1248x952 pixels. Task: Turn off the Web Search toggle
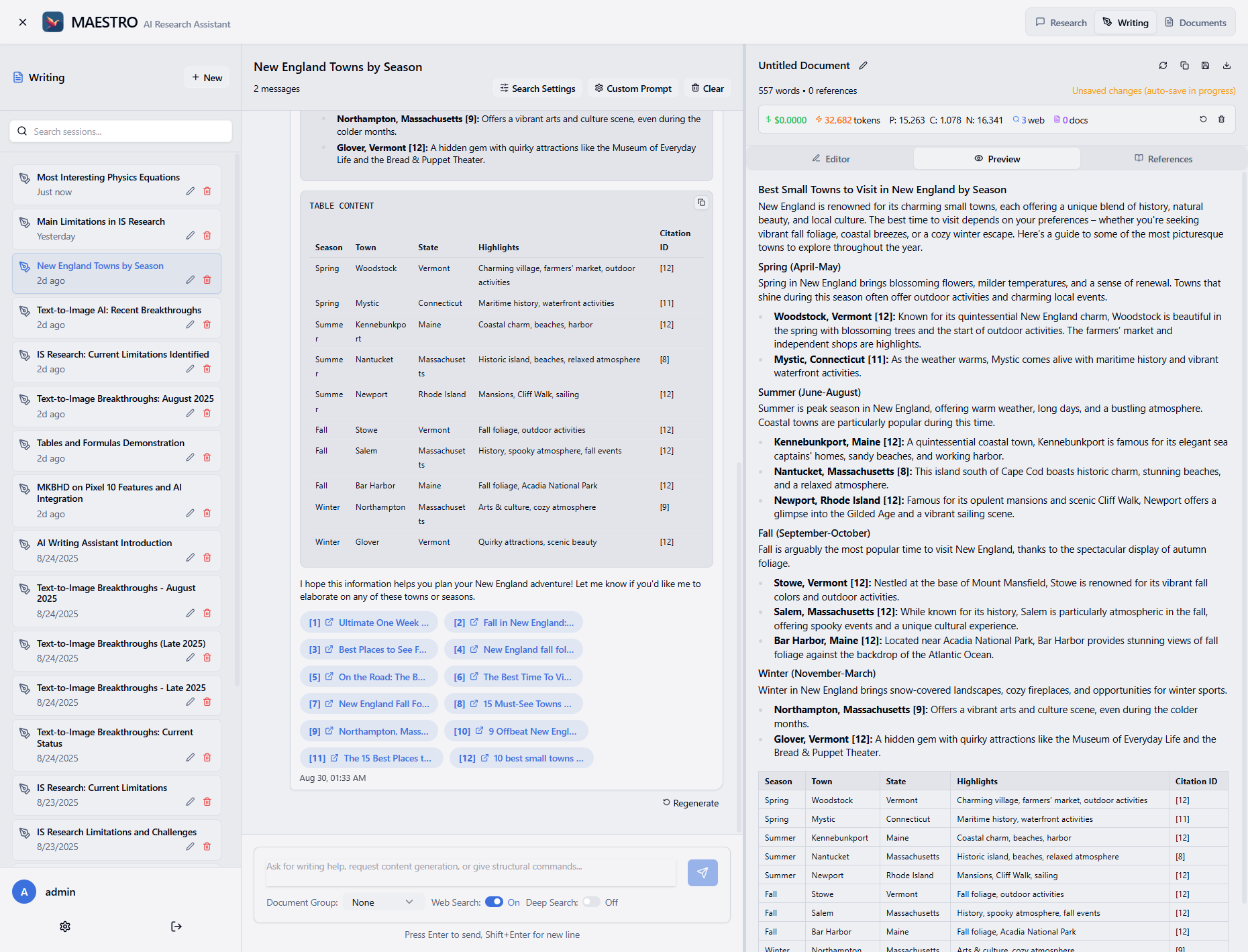[494, 902]
